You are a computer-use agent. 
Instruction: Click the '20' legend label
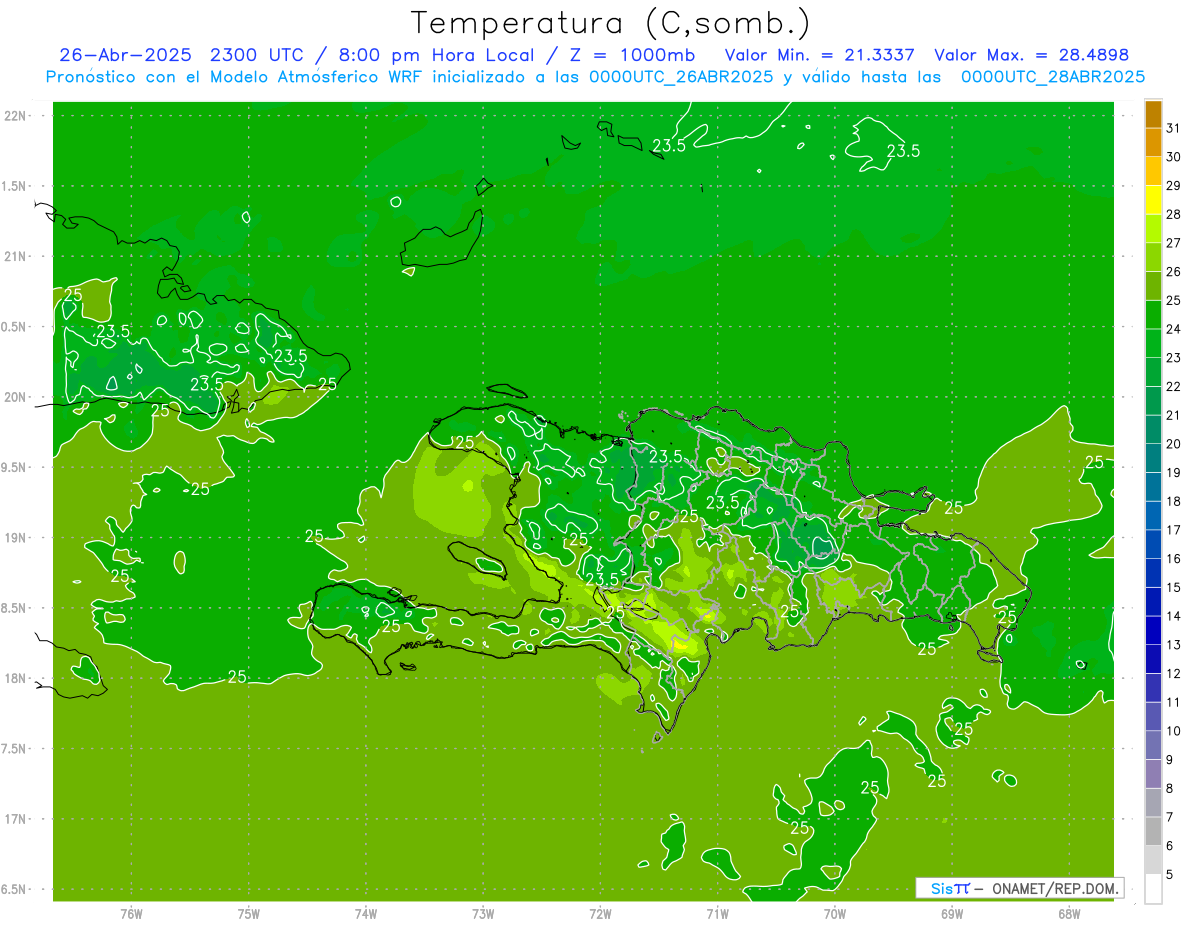(x=1174, y=444)
